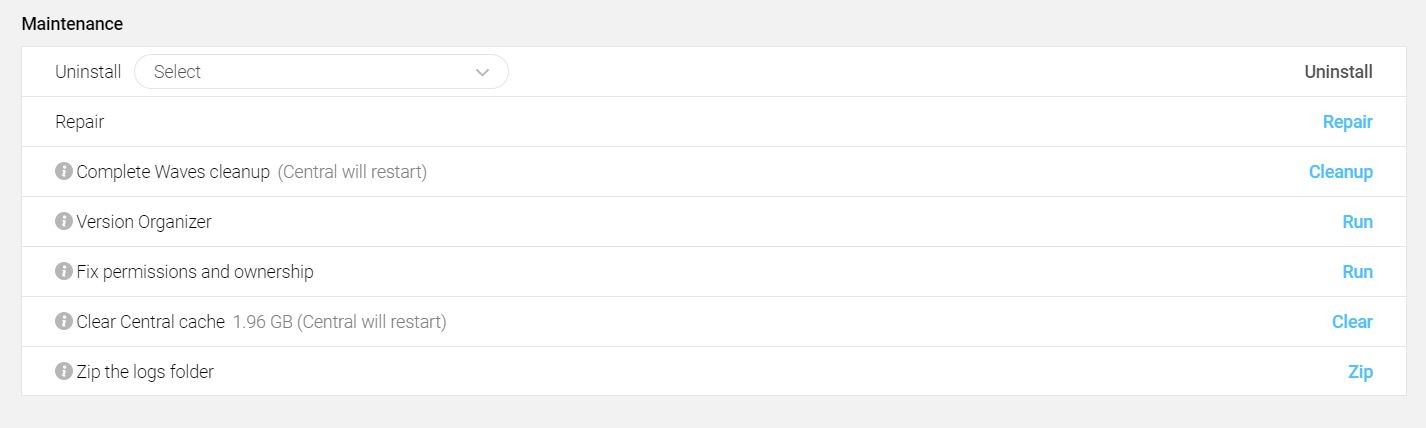Click the Repair row label
1426x428 pixels.
click(80, 122)
